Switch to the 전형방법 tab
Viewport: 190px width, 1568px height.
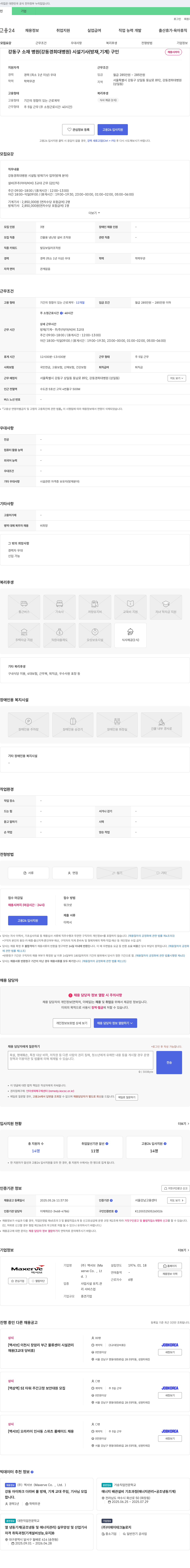147,43
